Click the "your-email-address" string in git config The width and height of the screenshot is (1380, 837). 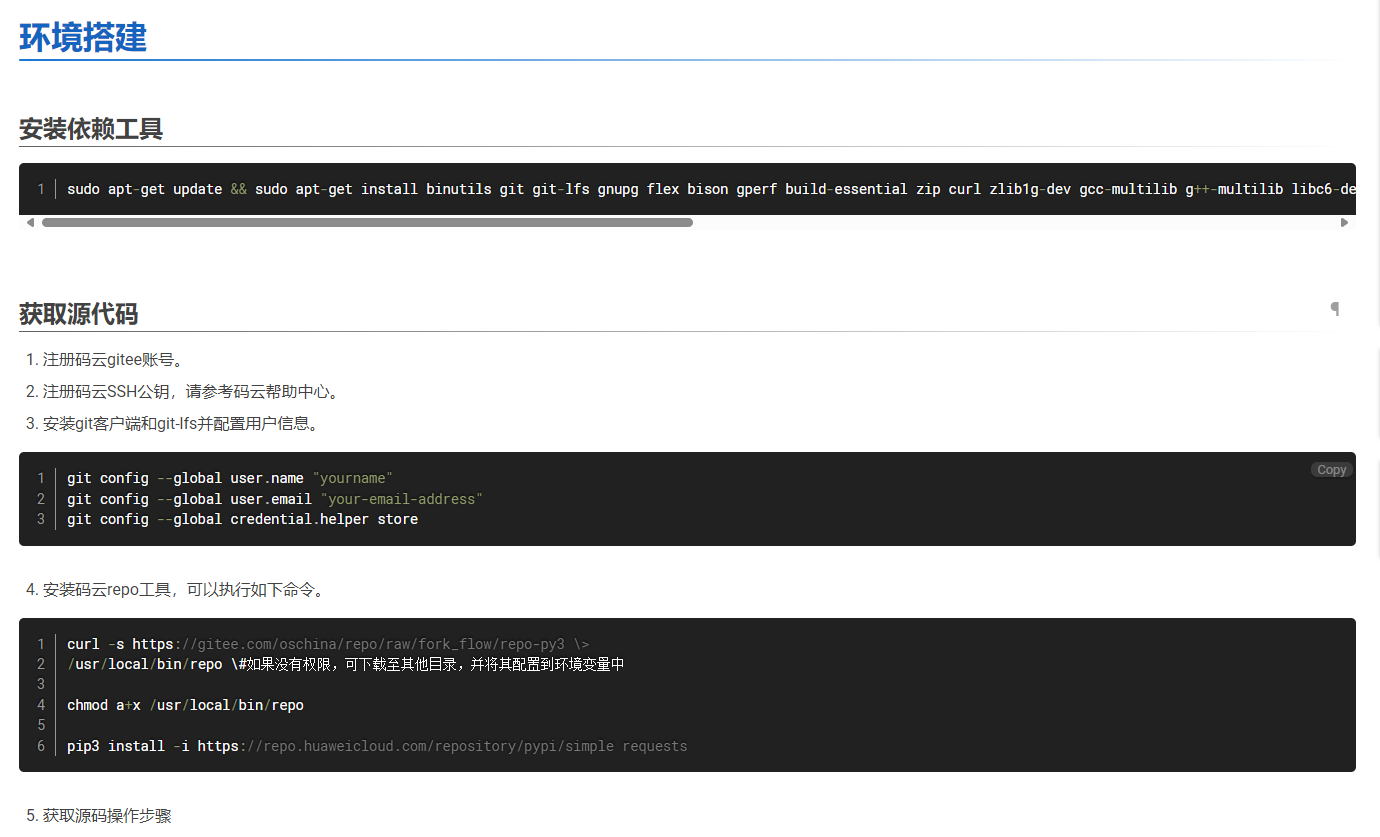401,499
